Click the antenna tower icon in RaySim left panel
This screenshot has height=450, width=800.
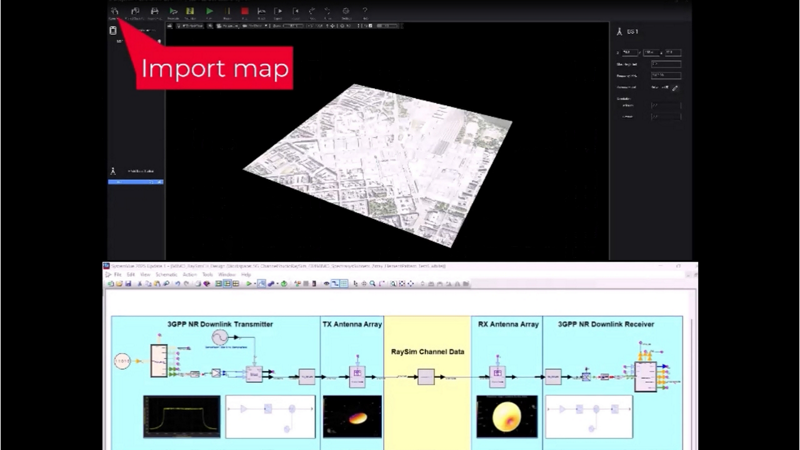coord(113,171)
